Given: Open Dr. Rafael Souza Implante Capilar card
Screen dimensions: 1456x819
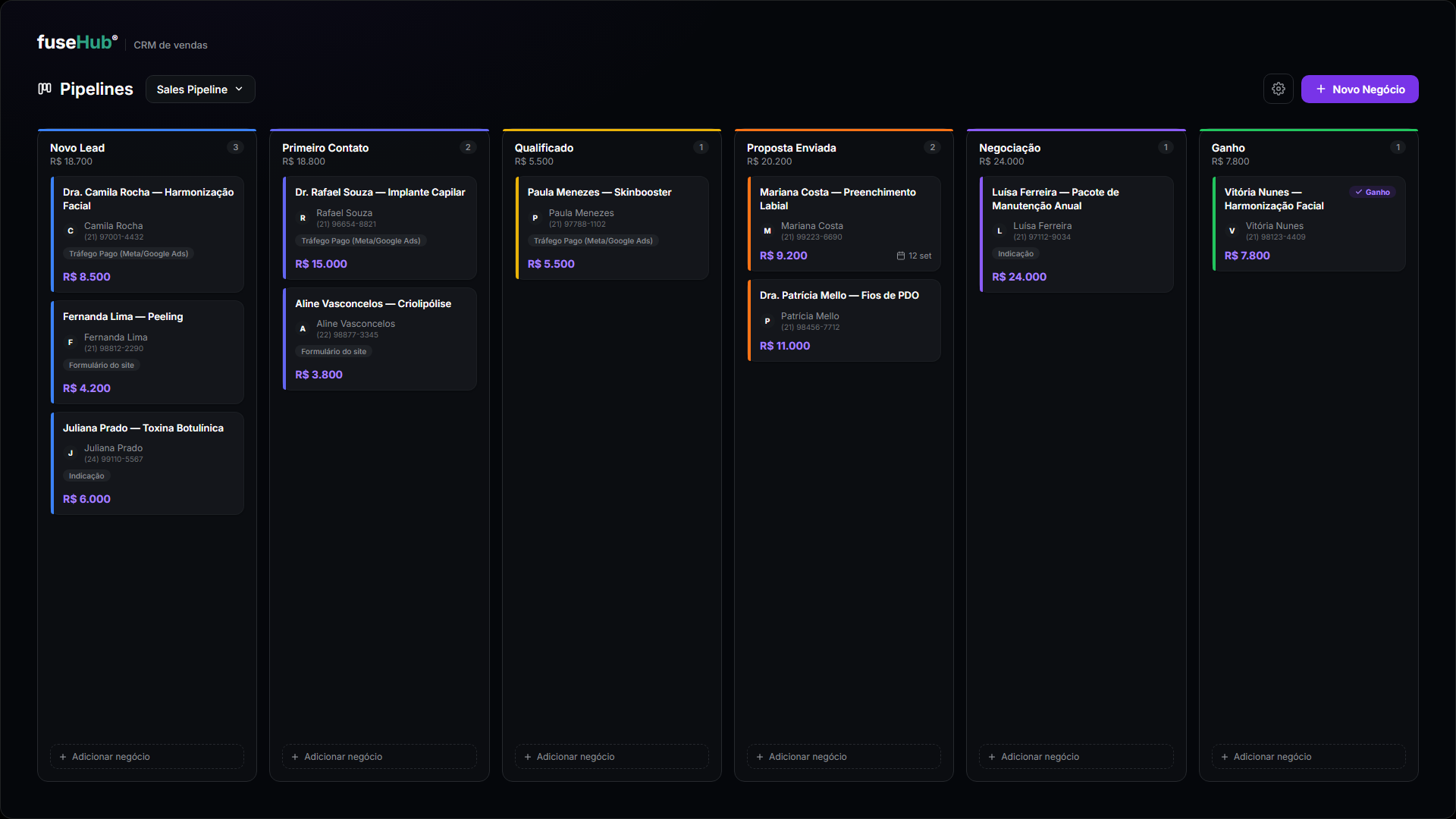Looking at the screenshot, I should [x=379, y=227].
